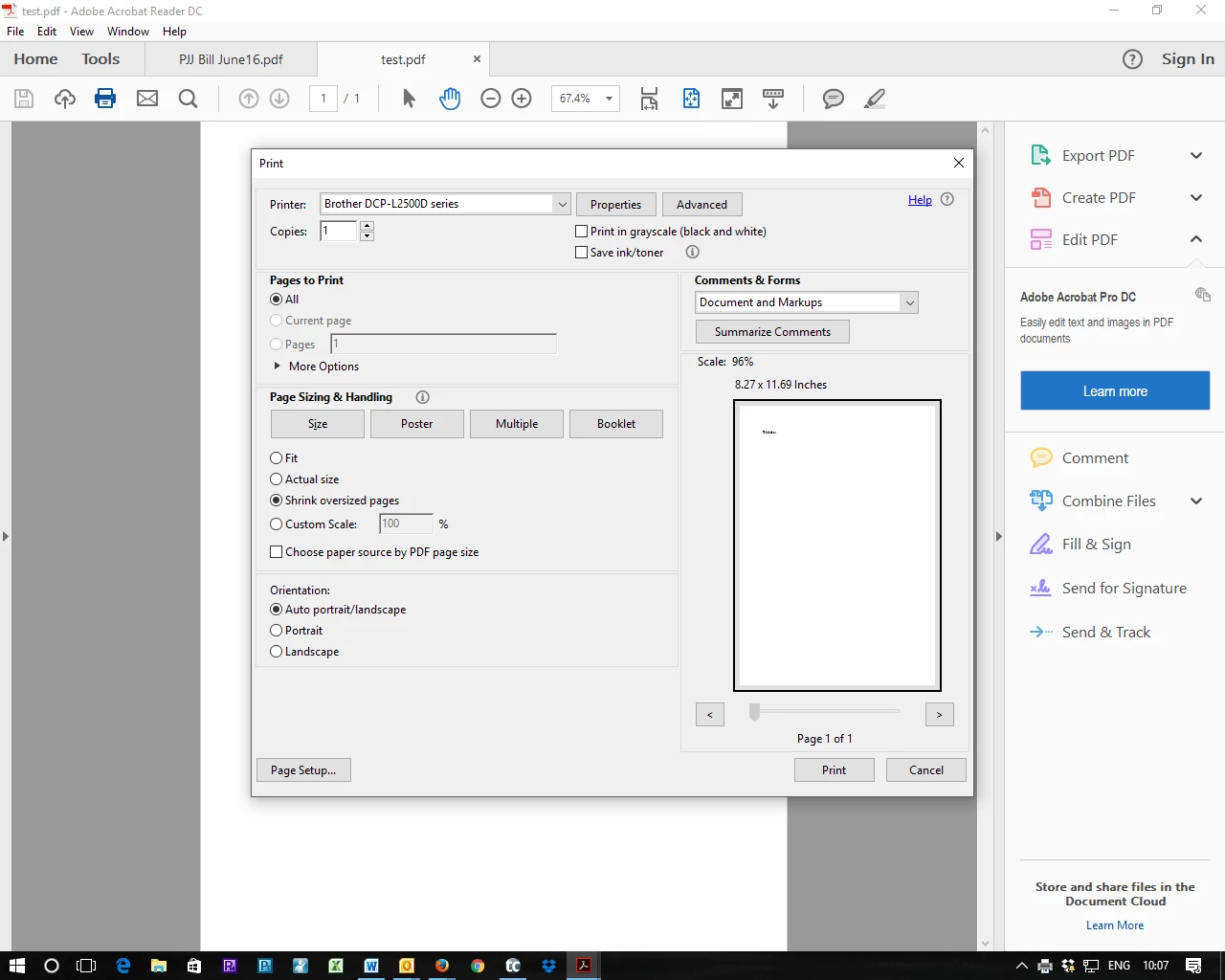Screen dimensions: 1225x980
Task: Open Send for Signature tool
Action: pyautogui.click(x=1125, y=589)
